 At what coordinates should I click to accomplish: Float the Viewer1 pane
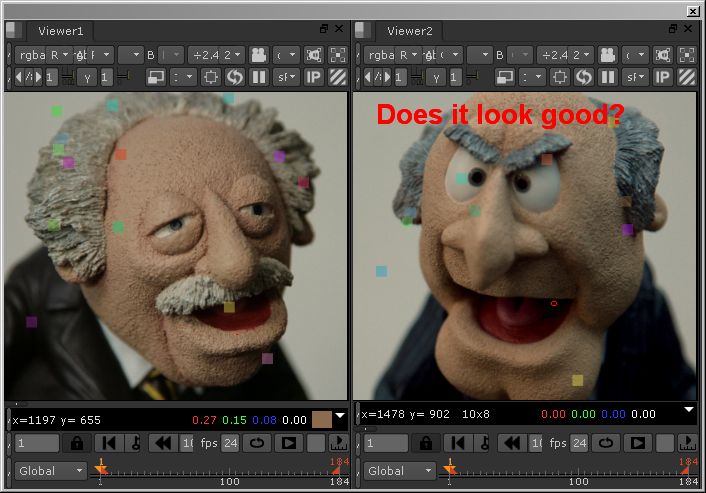pyautogui.click(x=324, y=29)
